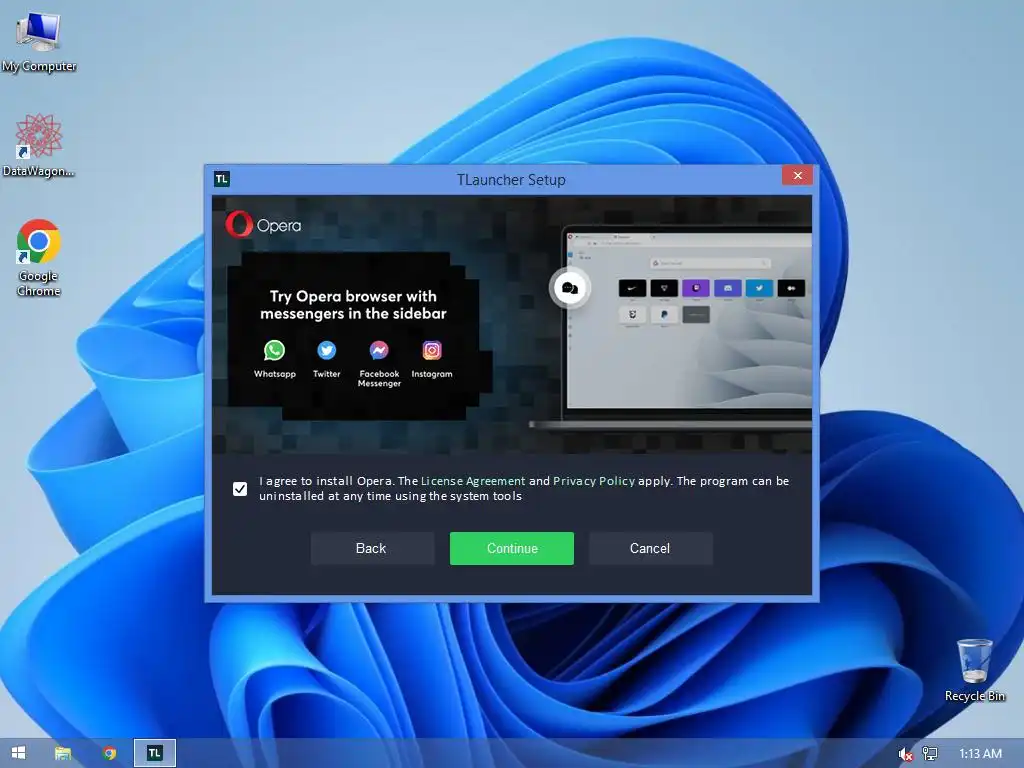Open the Windows Start button
Image resolution: width=1024 pixels, height=768 pixels.
pyautogui.click(x=18, y=753)
